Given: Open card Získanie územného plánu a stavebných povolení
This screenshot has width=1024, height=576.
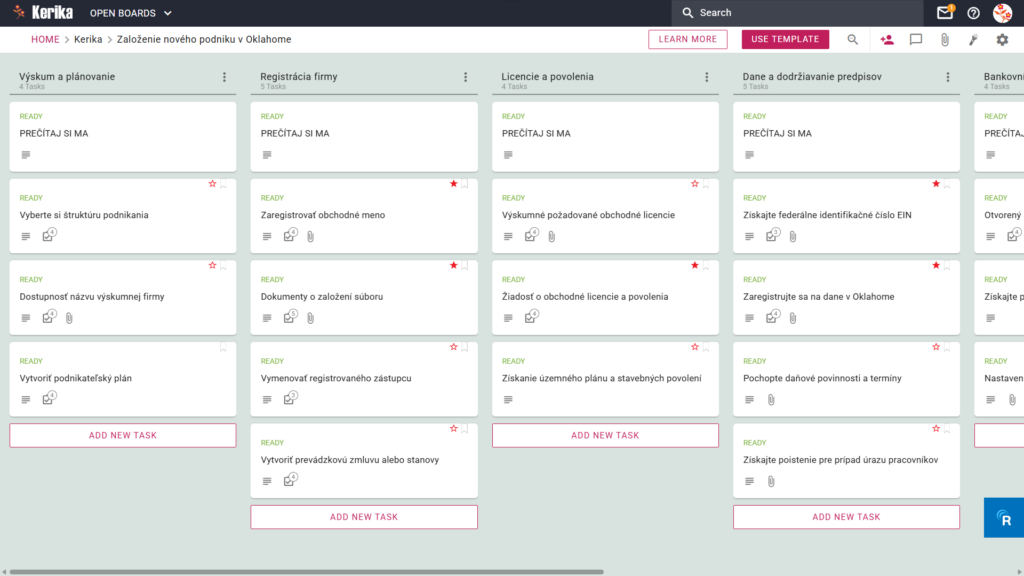Looking at the screenshot, I should point(605,379).
